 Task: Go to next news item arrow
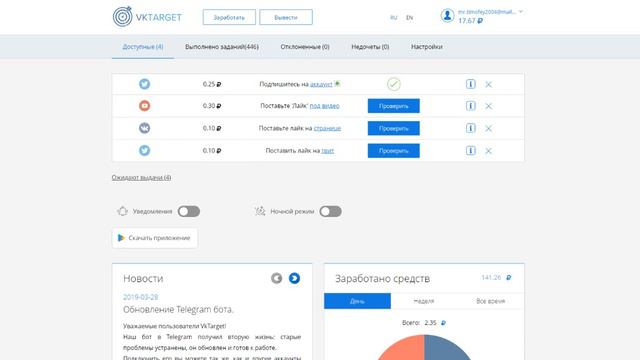[294, 278]
